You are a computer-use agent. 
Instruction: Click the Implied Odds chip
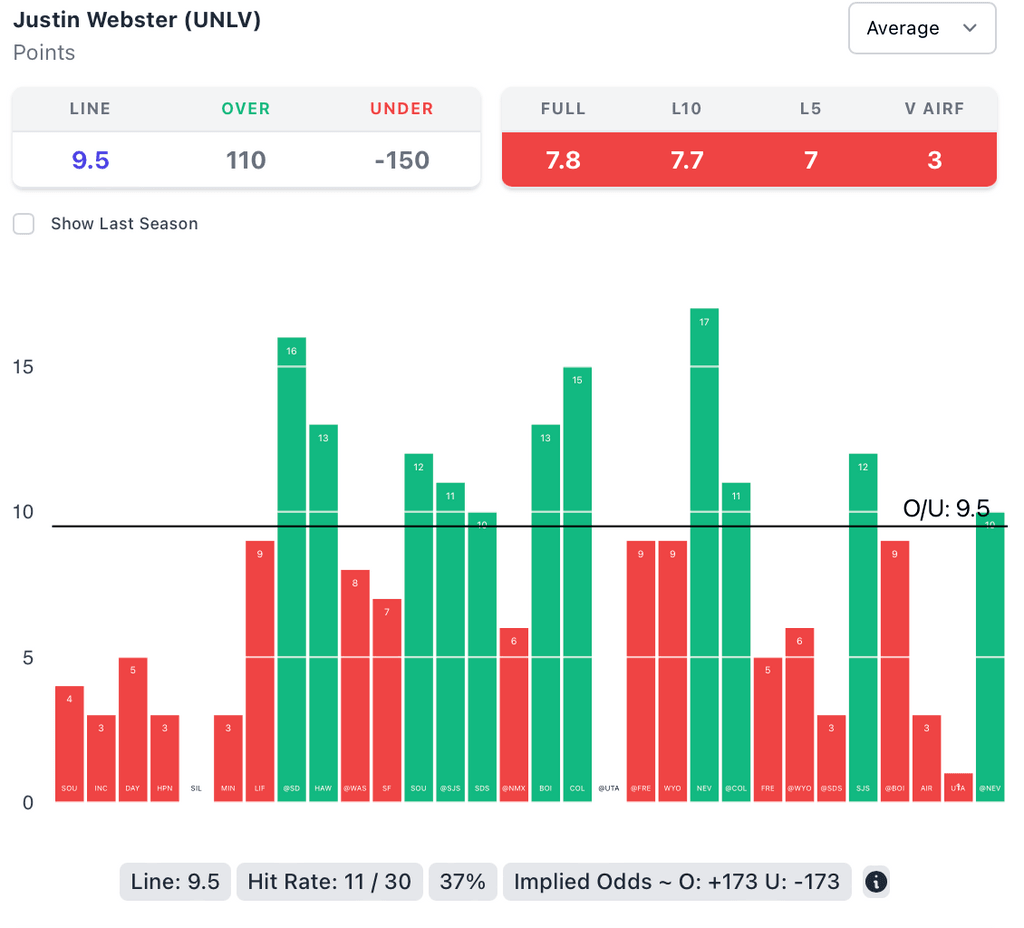(677, 882)
